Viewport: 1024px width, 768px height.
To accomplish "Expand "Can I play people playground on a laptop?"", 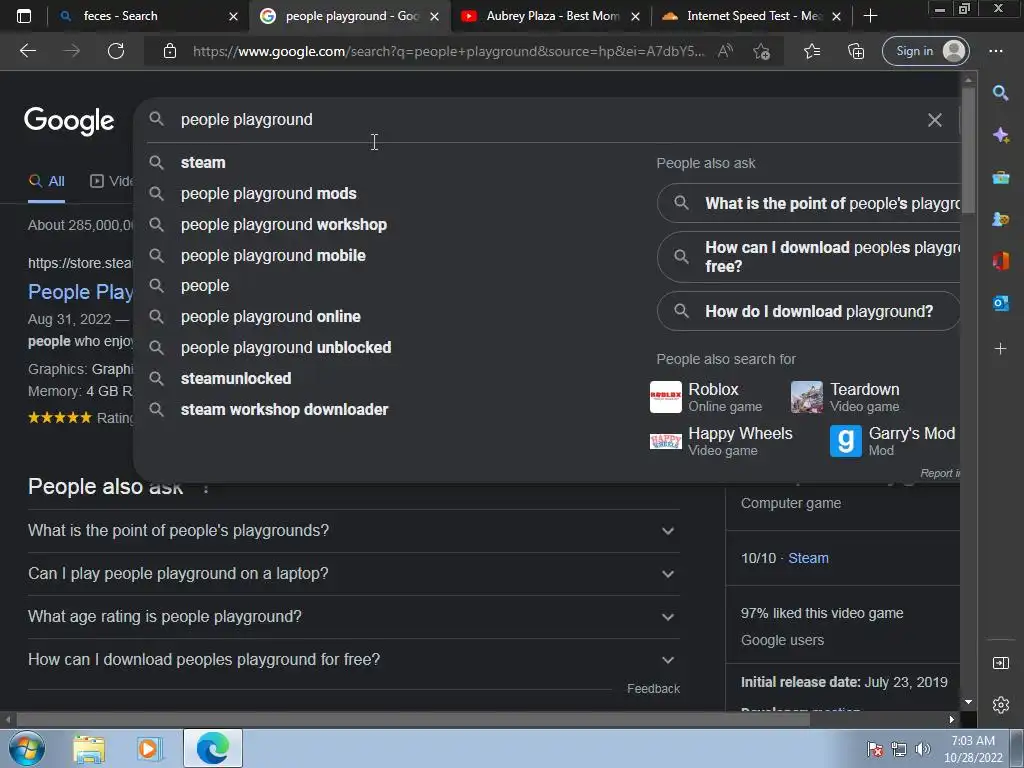I will click(x=354, y=573).
